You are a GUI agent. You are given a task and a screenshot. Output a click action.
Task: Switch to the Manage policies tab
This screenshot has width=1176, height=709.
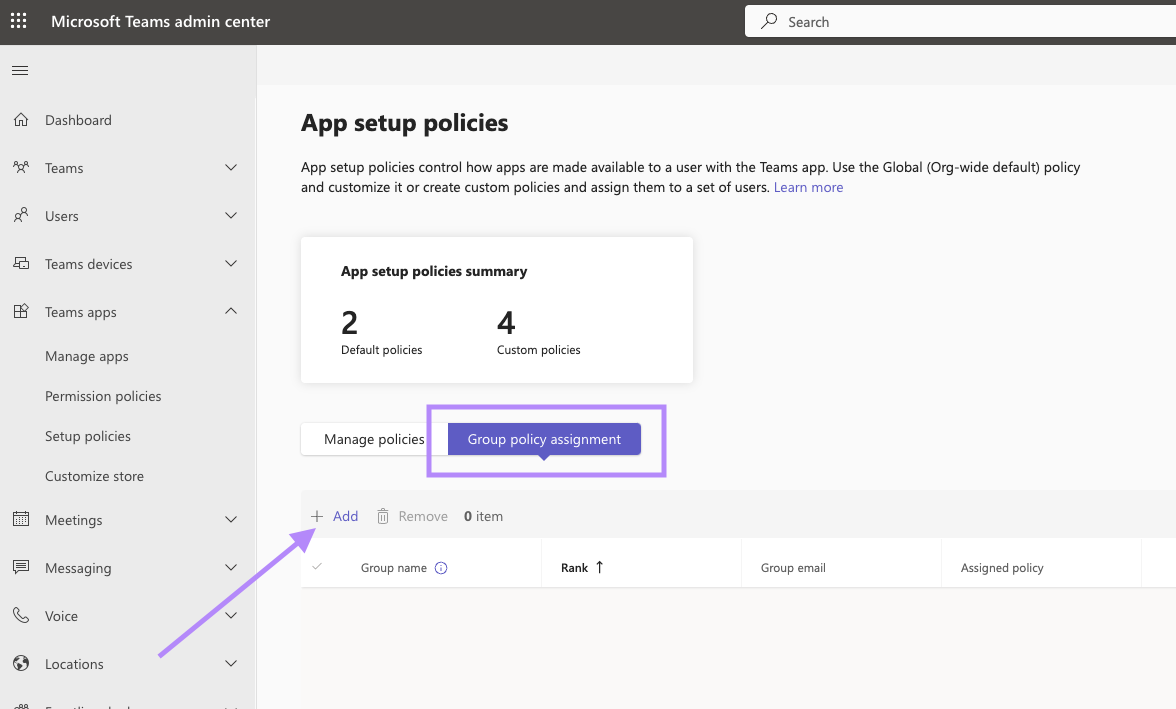click(374, 439)
